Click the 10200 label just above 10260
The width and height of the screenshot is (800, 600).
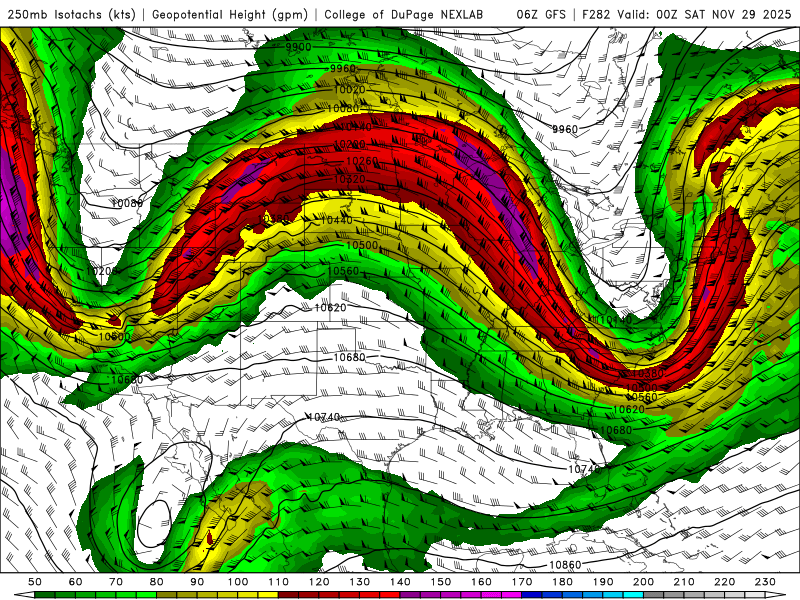pos(349,144)
